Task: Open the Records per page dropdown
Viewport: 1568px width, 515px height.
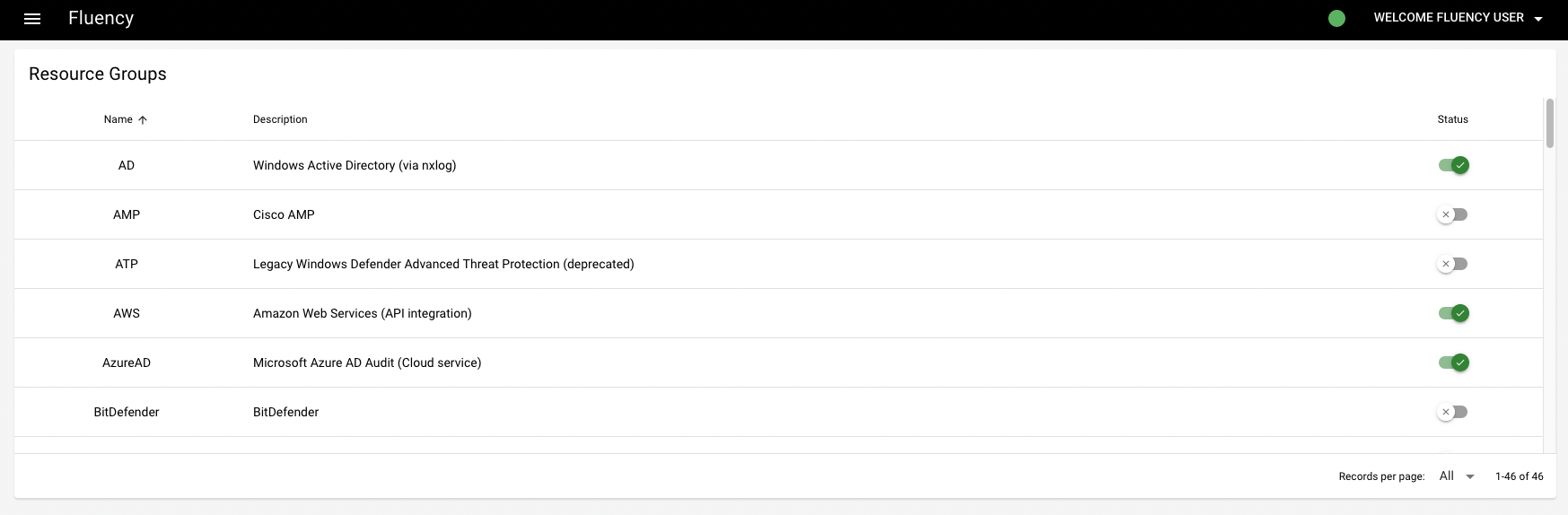Action: [1457, 476]
